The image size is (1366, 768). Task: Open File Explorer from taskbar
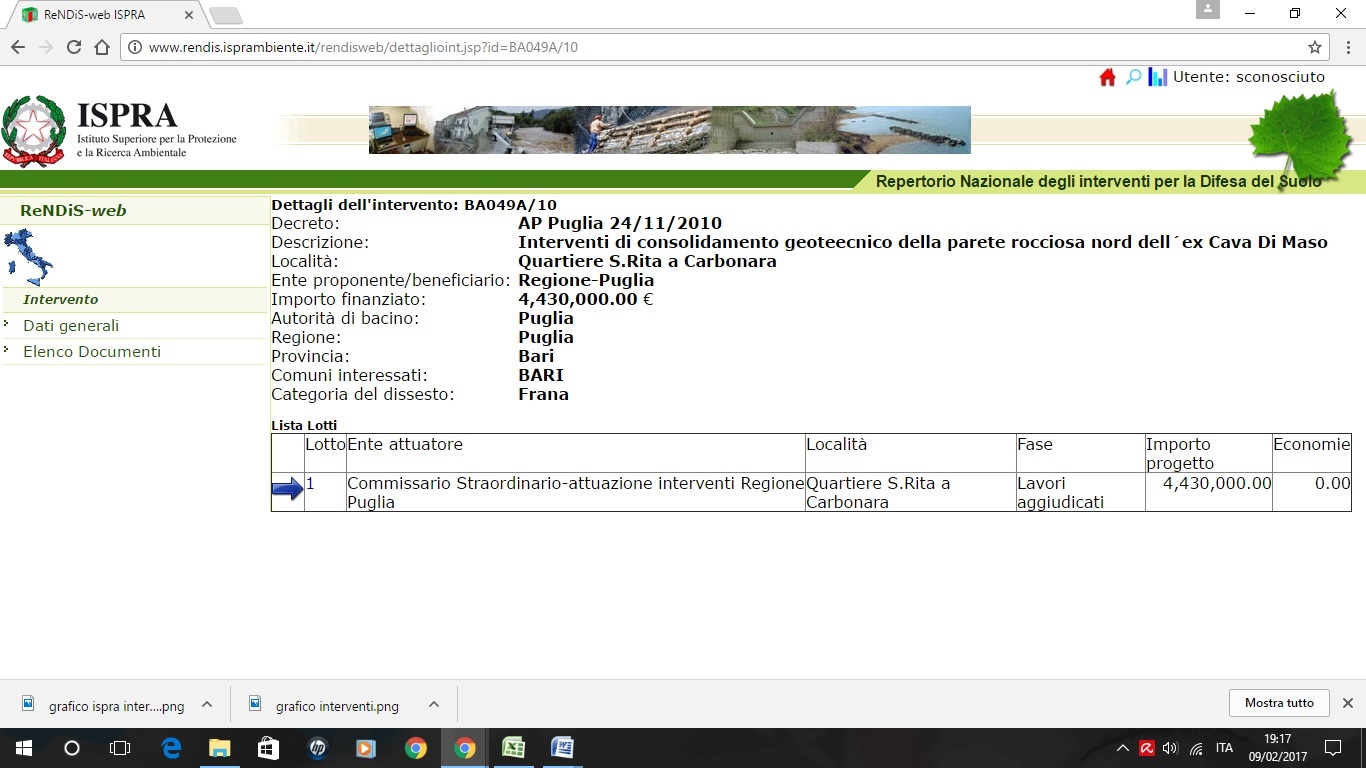point(219,748)
